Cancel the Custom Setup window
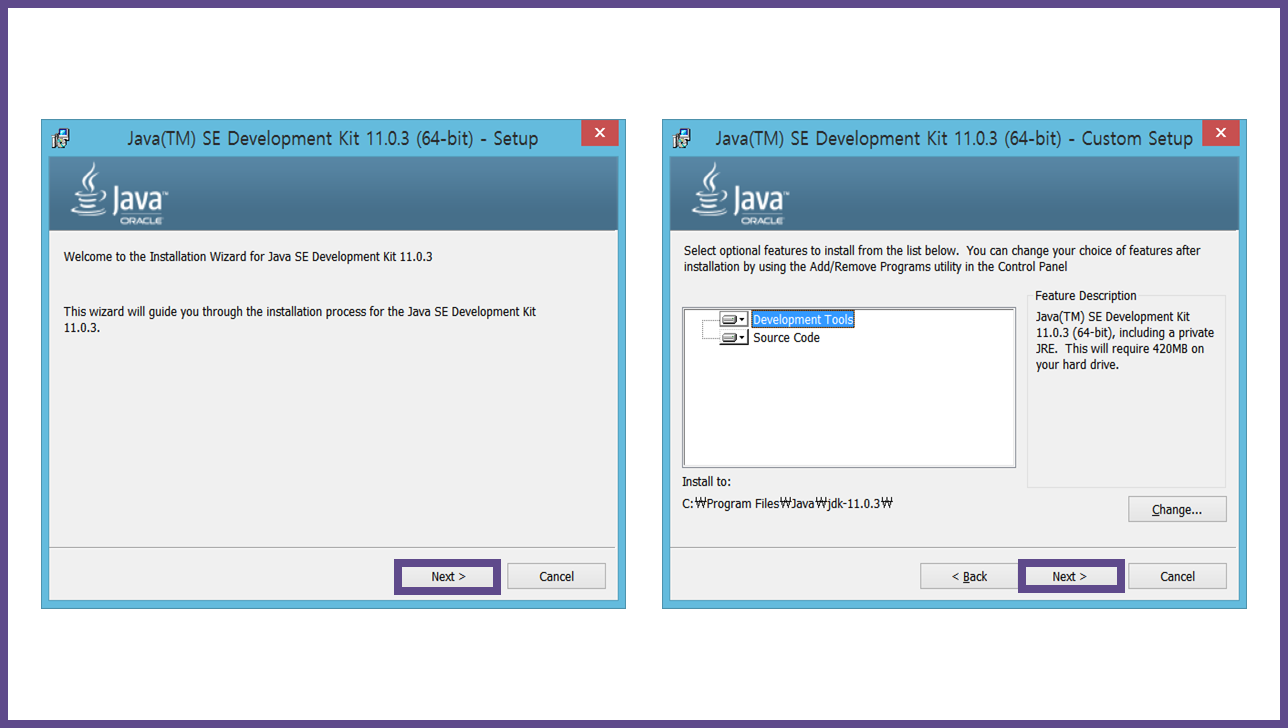Viewport: 1288px width, 728px height. [1177, 576]
